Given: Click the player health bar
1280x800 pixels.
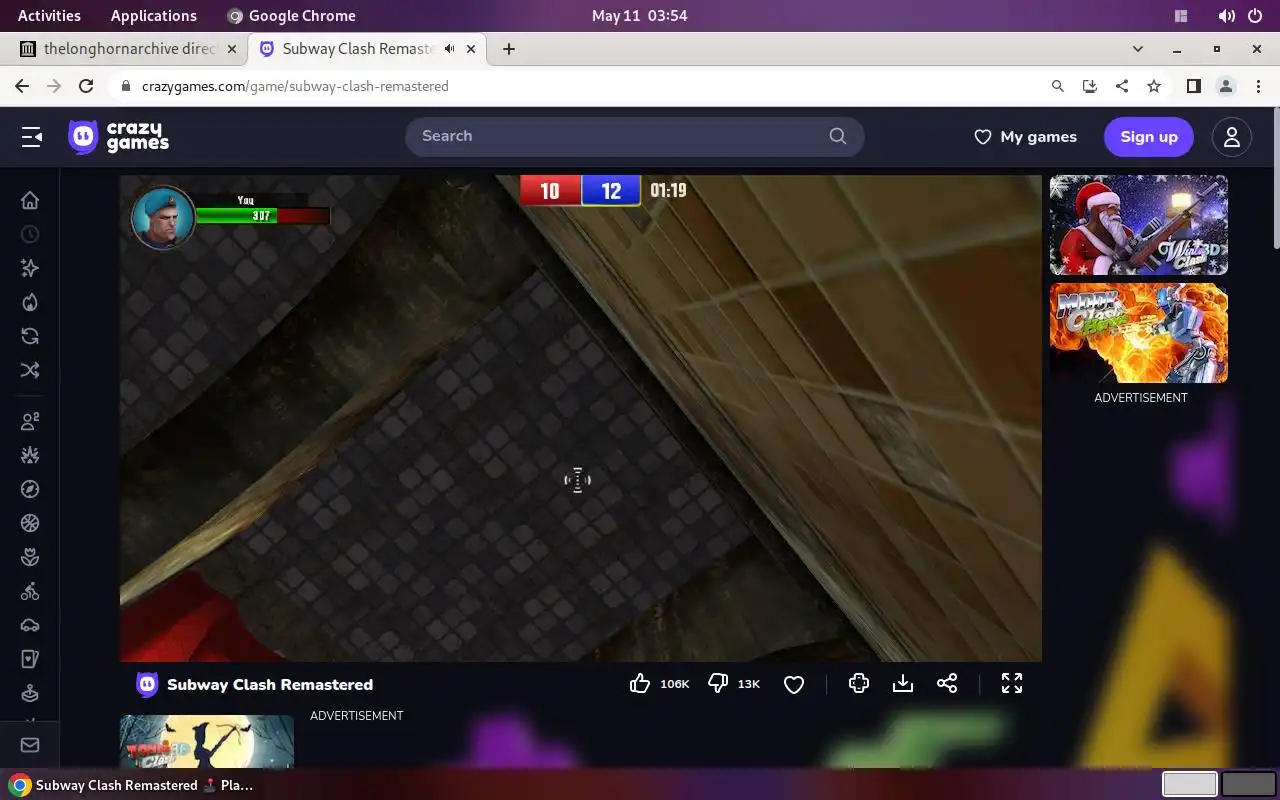Looking at the screenshot, I should 263,215.
